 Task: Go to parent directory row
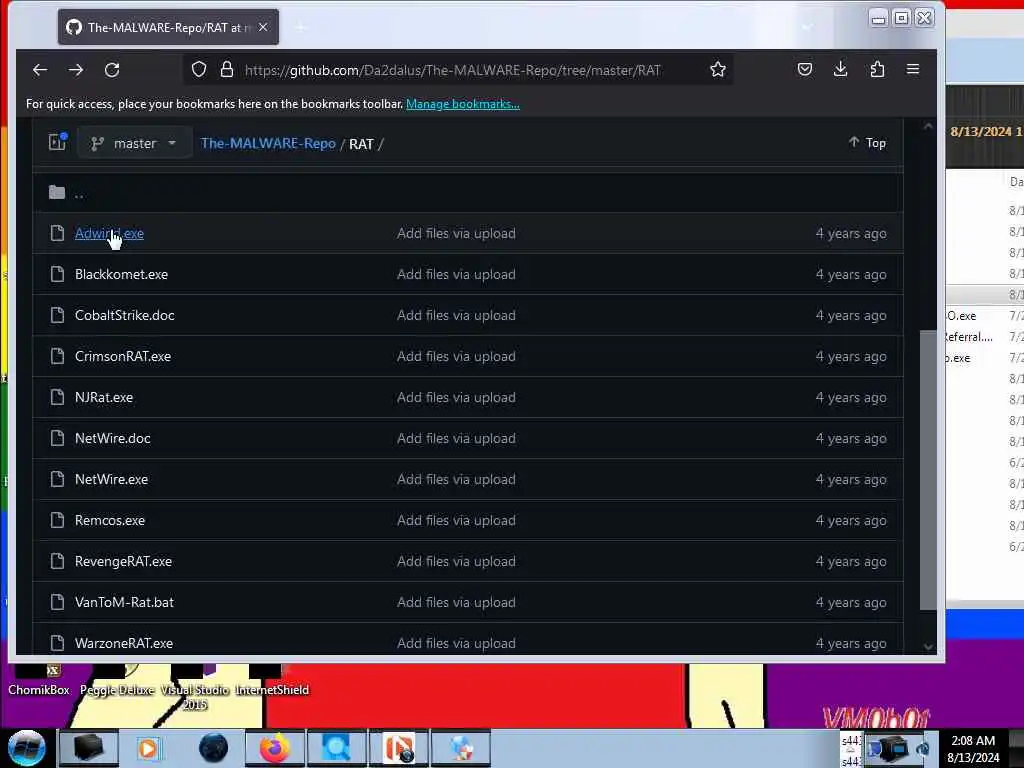tap(468, 193)
